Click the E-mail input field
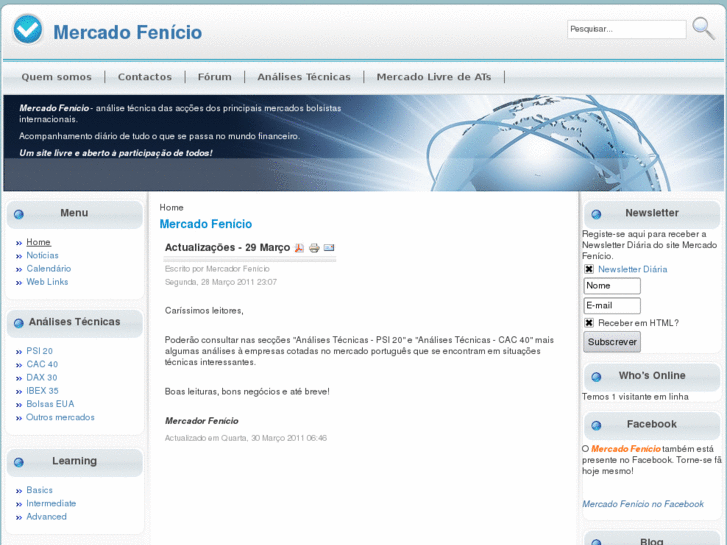The height and width of the screenshot is (545, 727). (612, 306)
